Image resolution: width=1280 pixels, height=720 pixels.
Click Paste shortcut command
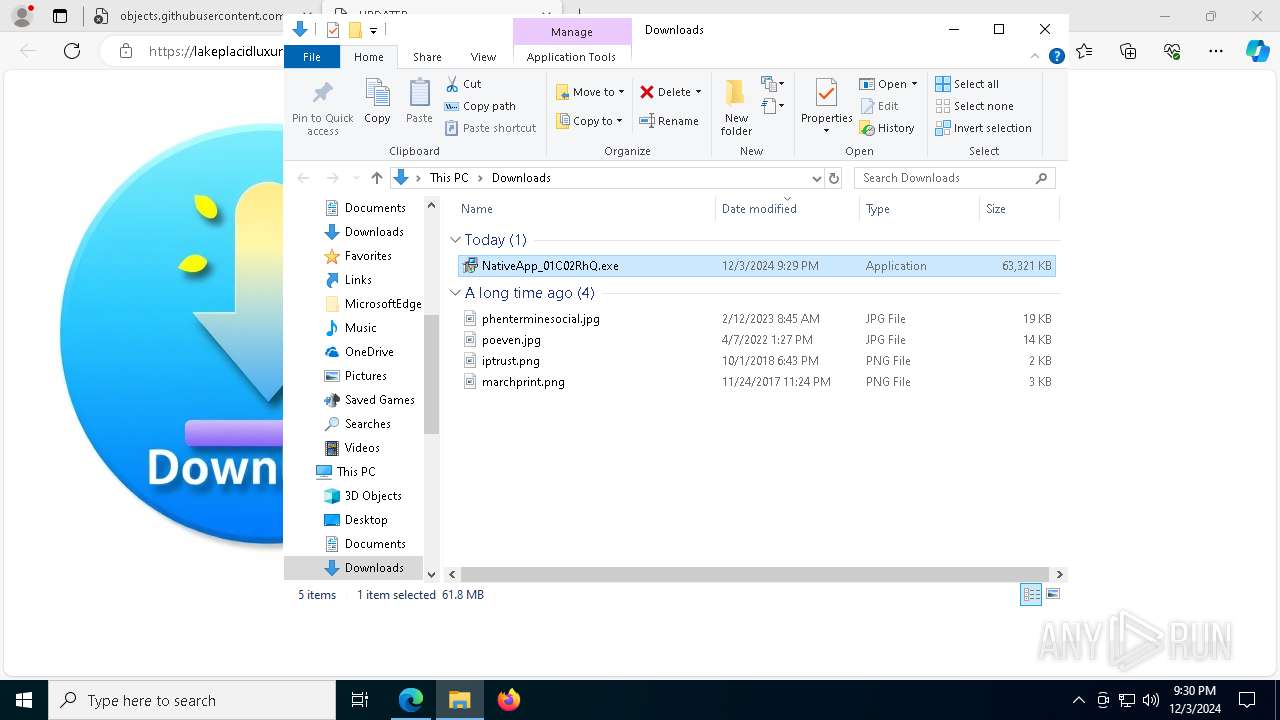click(490, 128)
